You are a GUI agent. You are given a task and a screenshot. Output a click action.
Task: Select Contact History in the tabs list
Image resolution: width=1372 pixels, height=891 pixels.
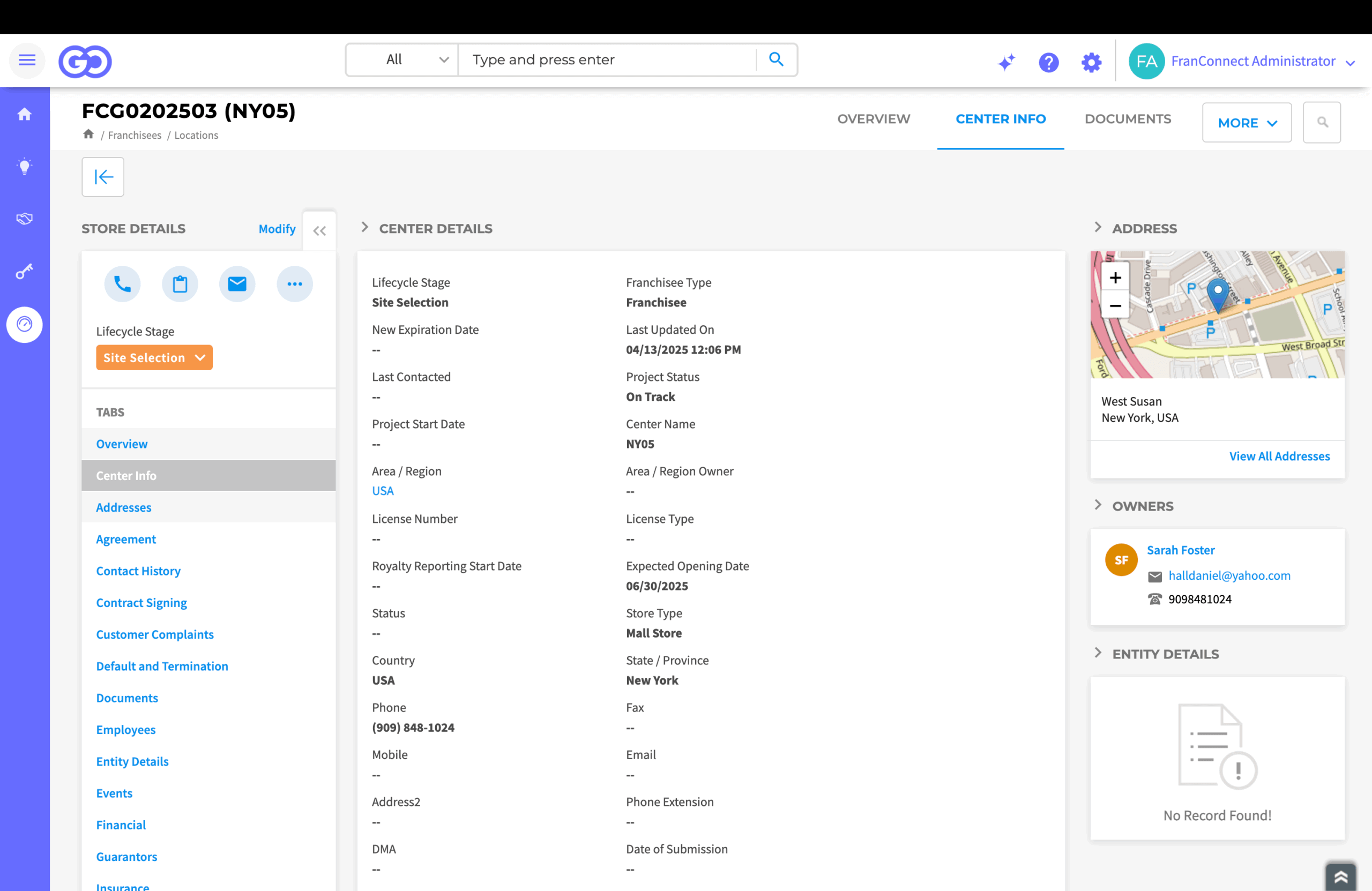(138, 571)
